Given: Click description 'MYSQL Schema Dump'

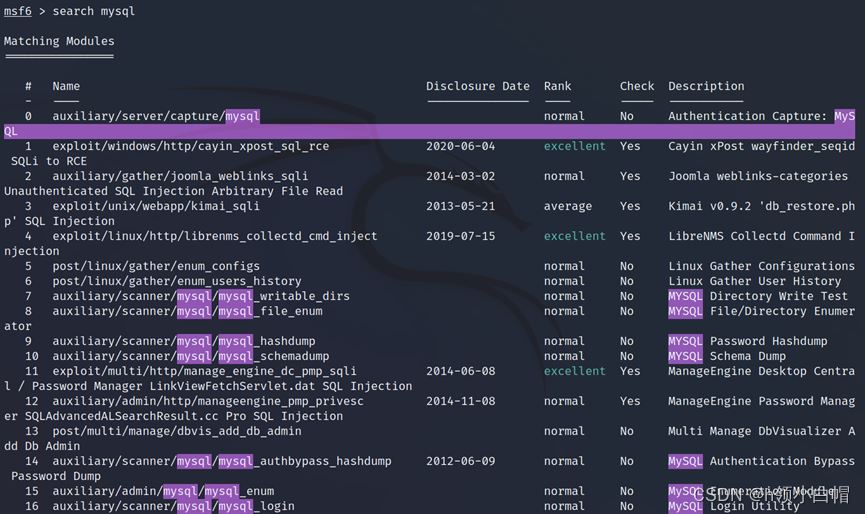Looking at the screenshot, I should [727, 356].
